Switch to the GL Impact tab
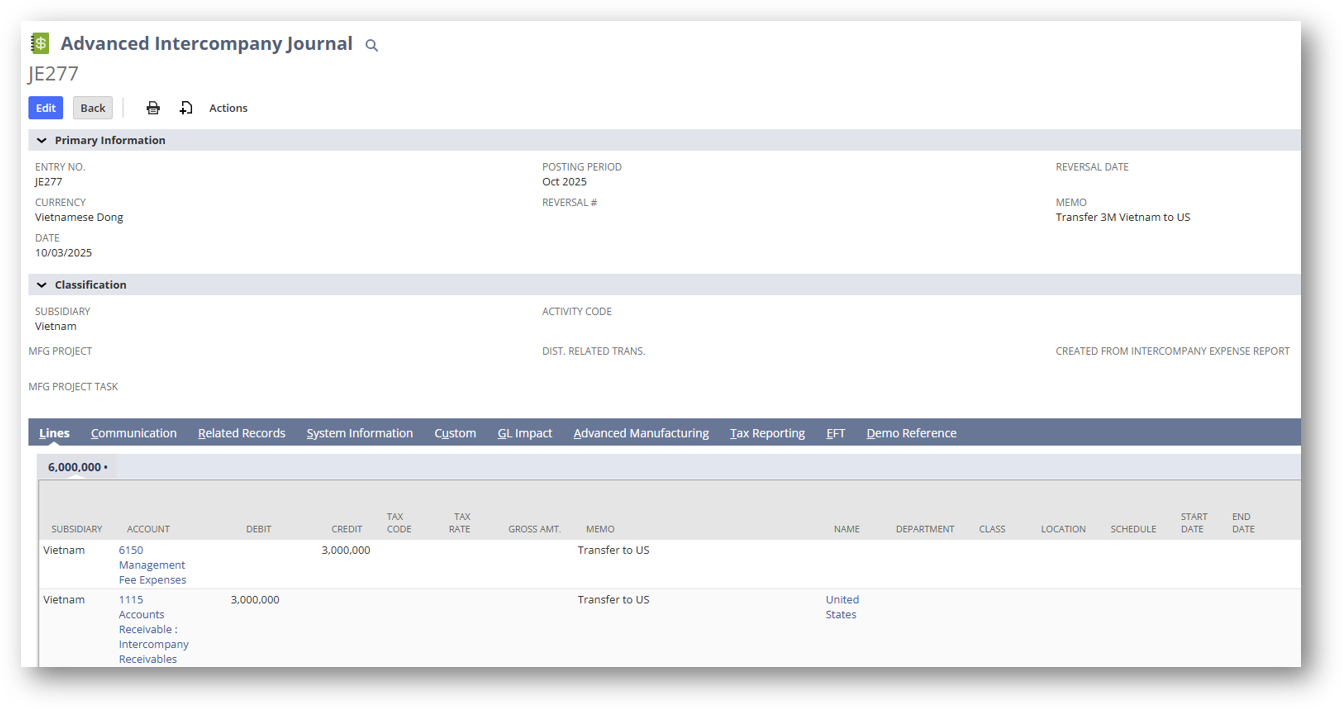 tap(524, 432)
